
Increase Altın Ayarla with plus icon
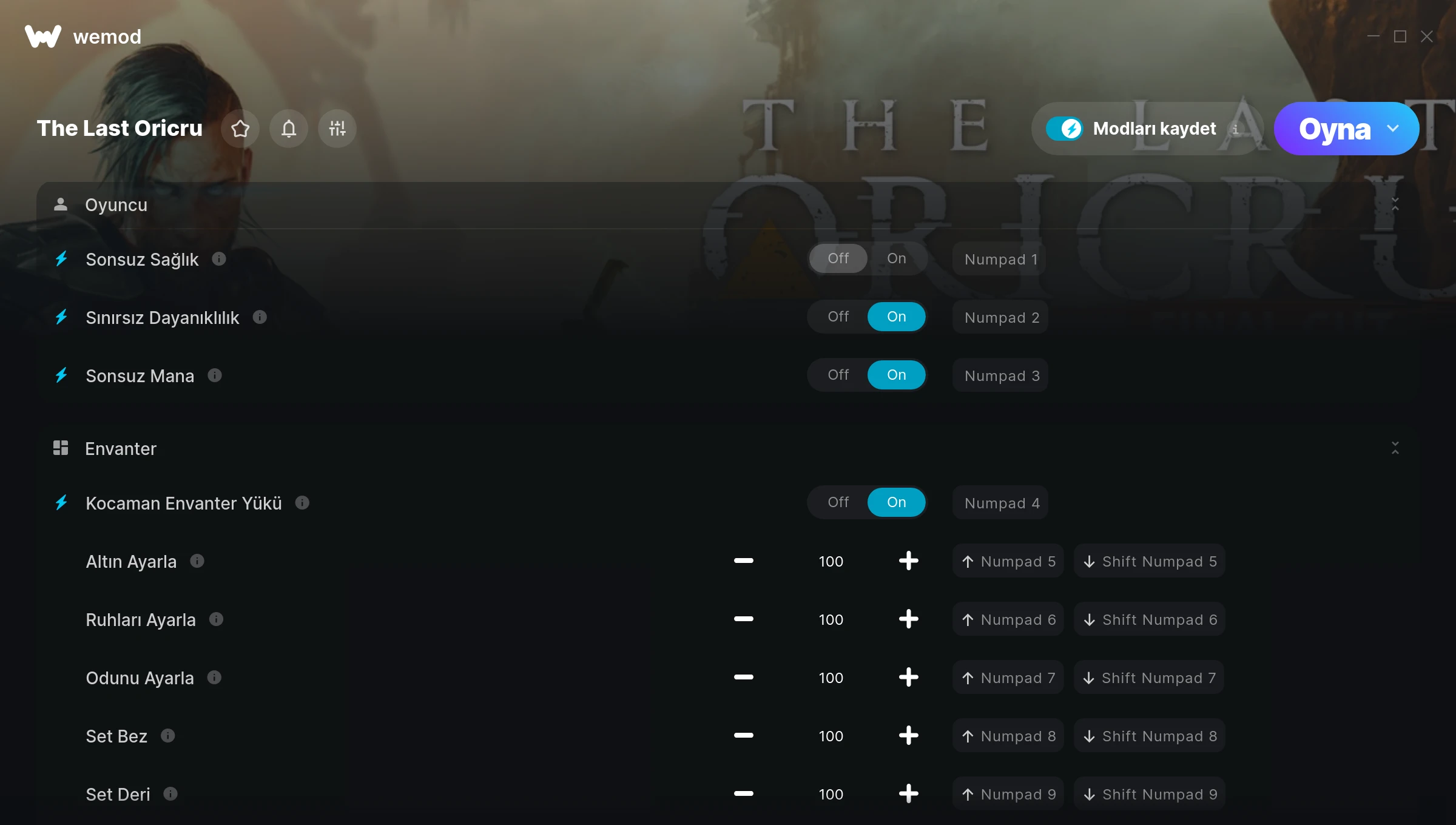click(x=908, y=561)
